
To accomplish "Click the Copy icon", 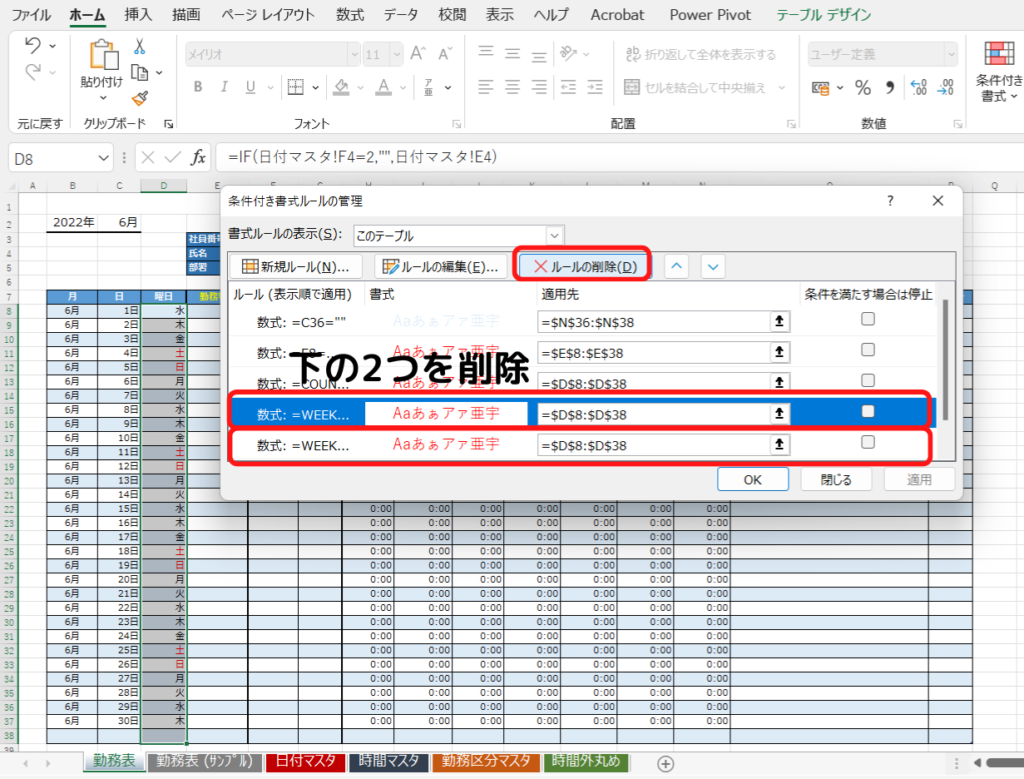I will point(139,72).
